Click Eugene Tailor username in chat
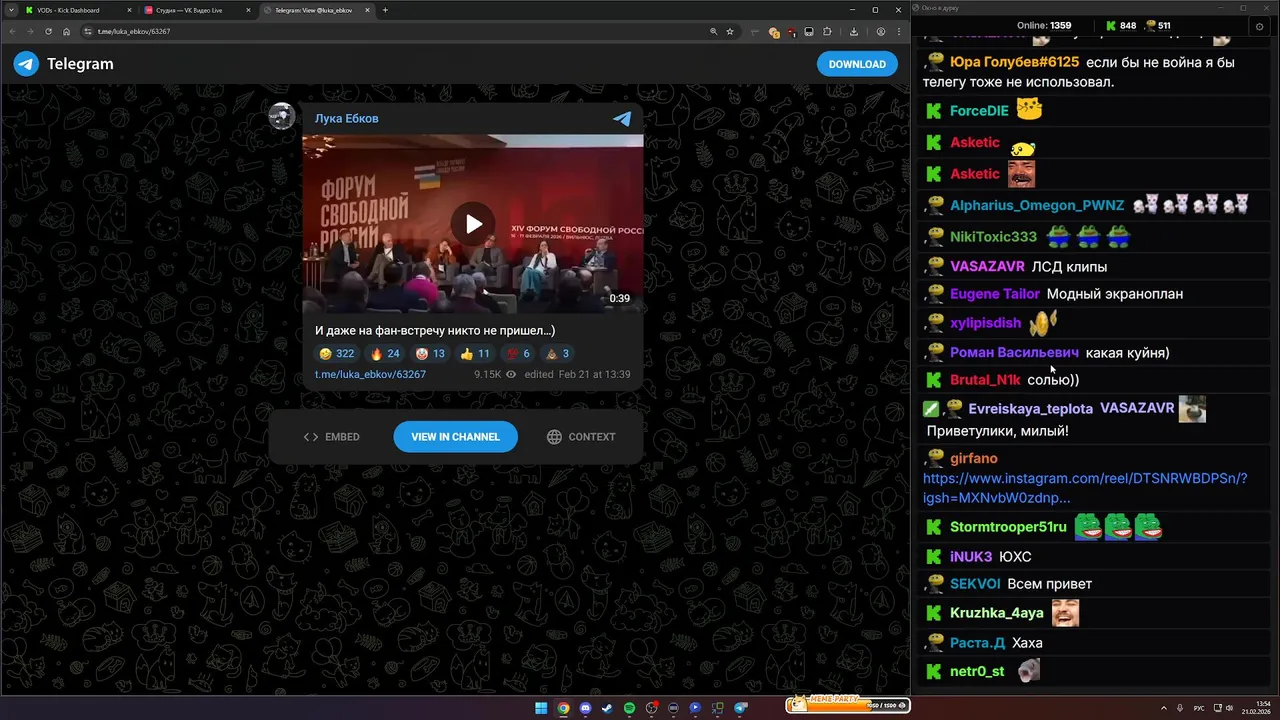Image resolution: width=1280 pixels, height=720 pixels. point(995,294)
